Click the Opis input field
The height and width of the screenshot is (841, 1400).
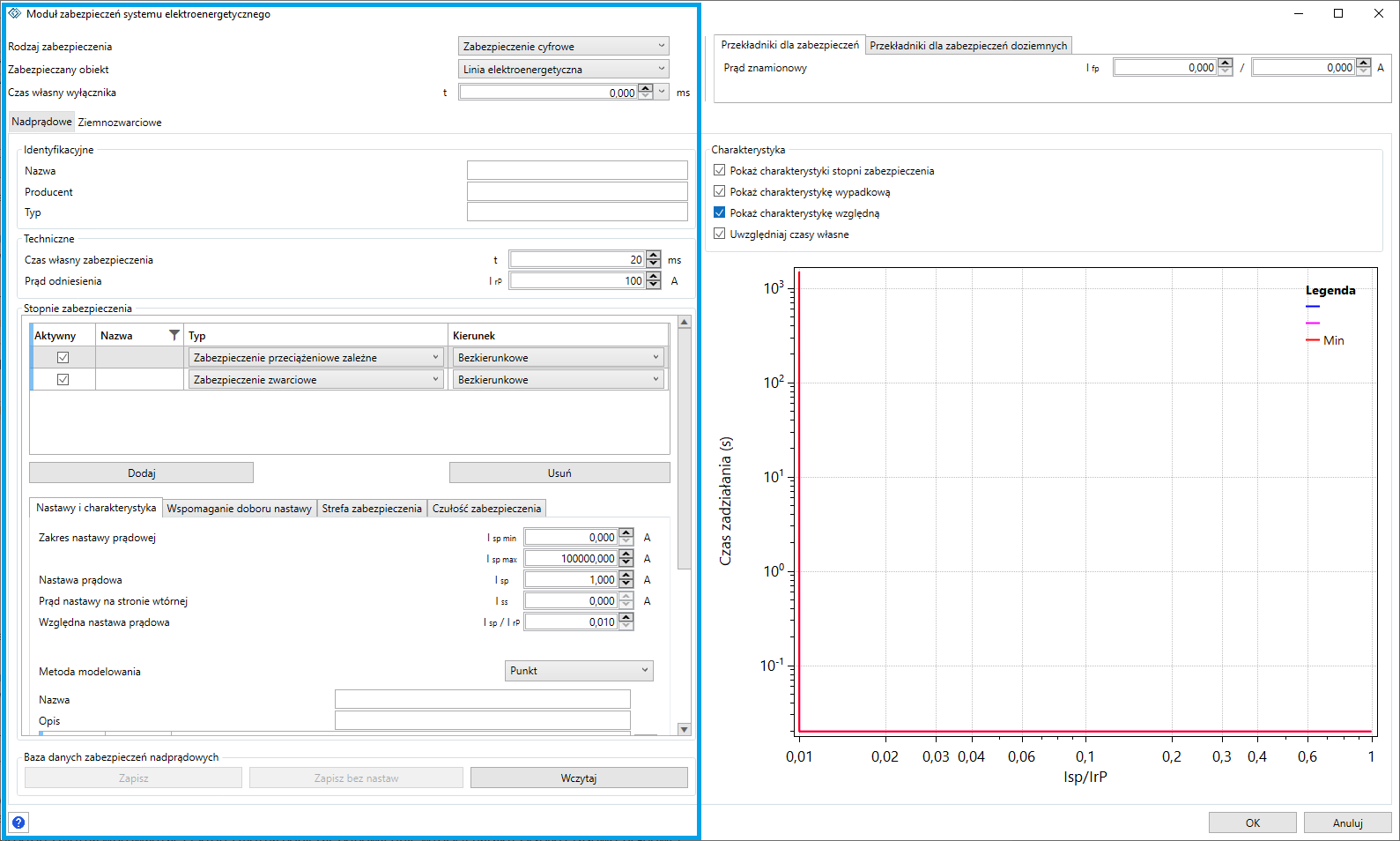coord(483,720)
